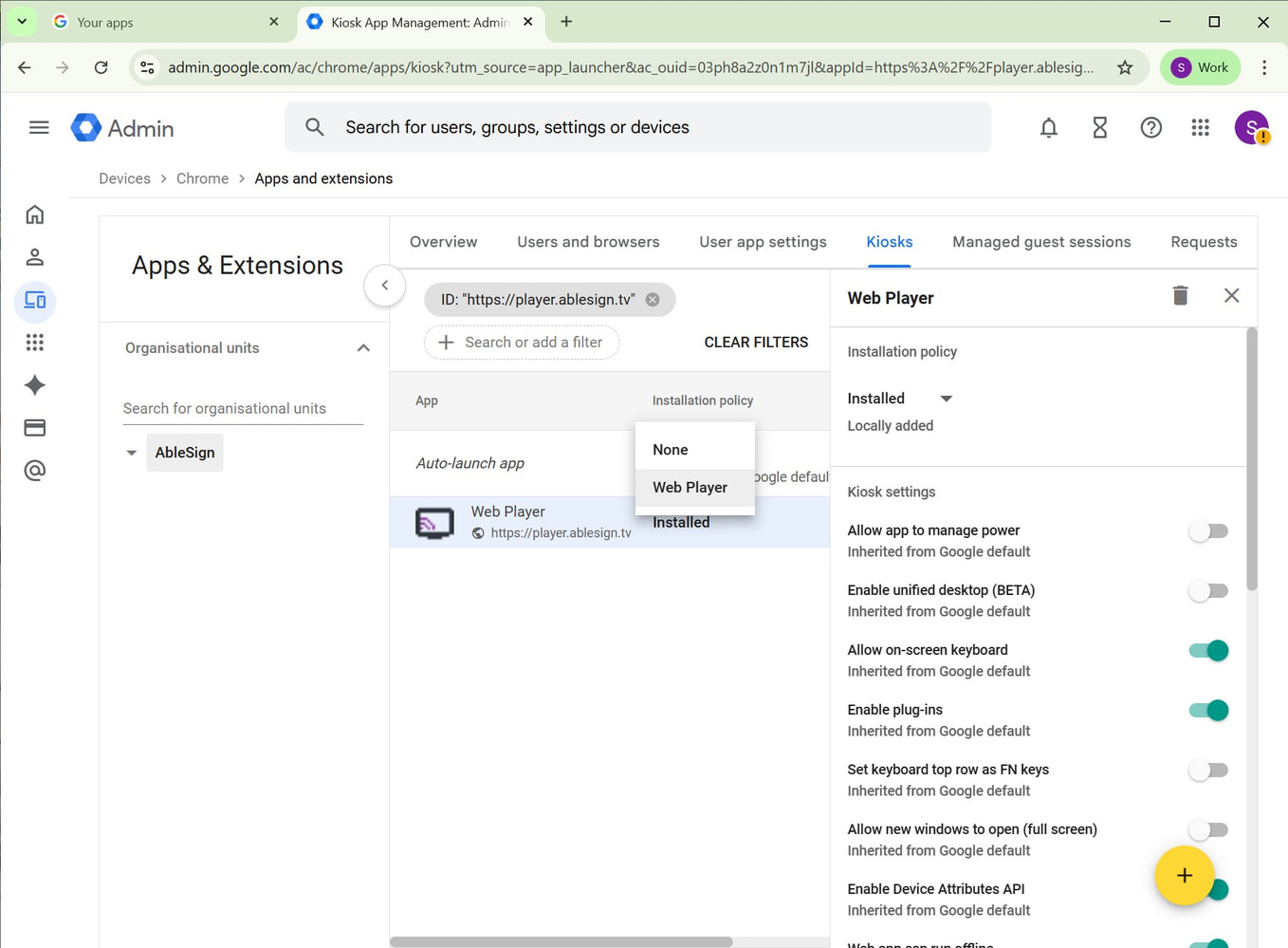This screenshot has height=948, width=1288.
Task: Turn off Enable plug-ins switch
Action: tap(1207, 711)
